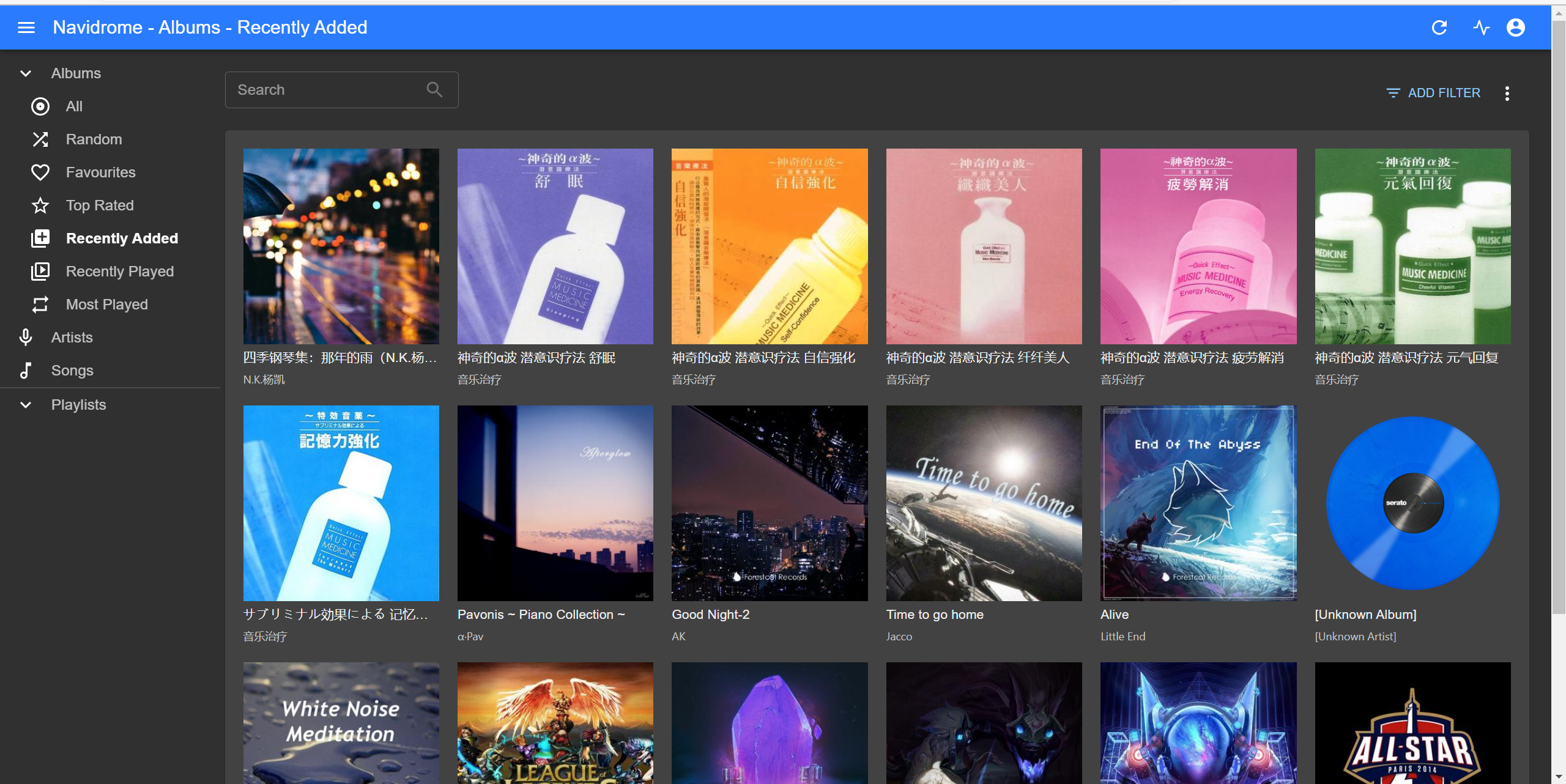
Task: Open the purple 舒眠 album cover
Action: [555, 246]
